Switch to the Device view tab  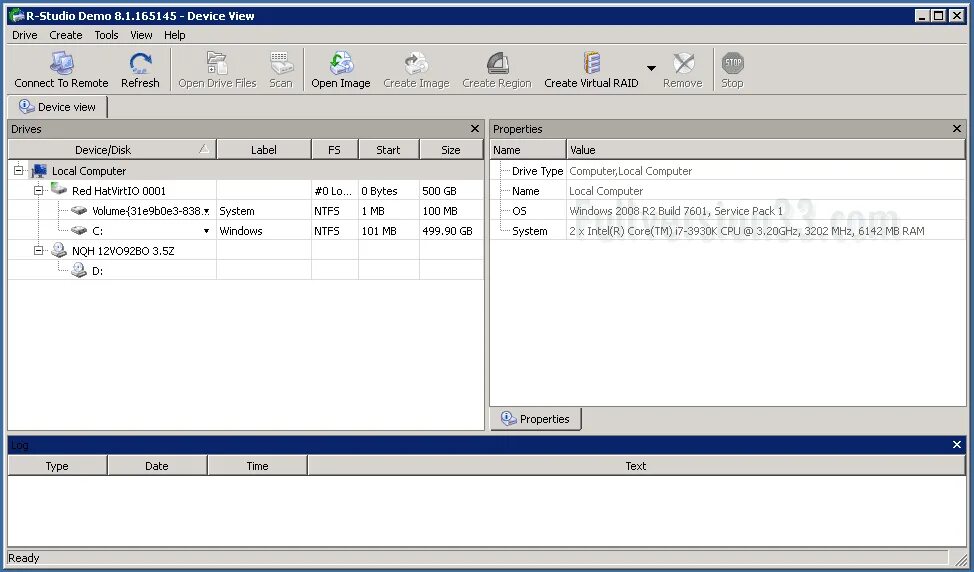click(x=57, y=107)
